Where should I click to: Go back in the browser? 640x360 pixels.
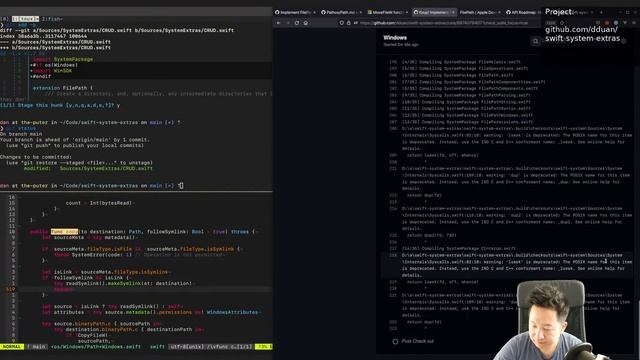click(279, 23)
